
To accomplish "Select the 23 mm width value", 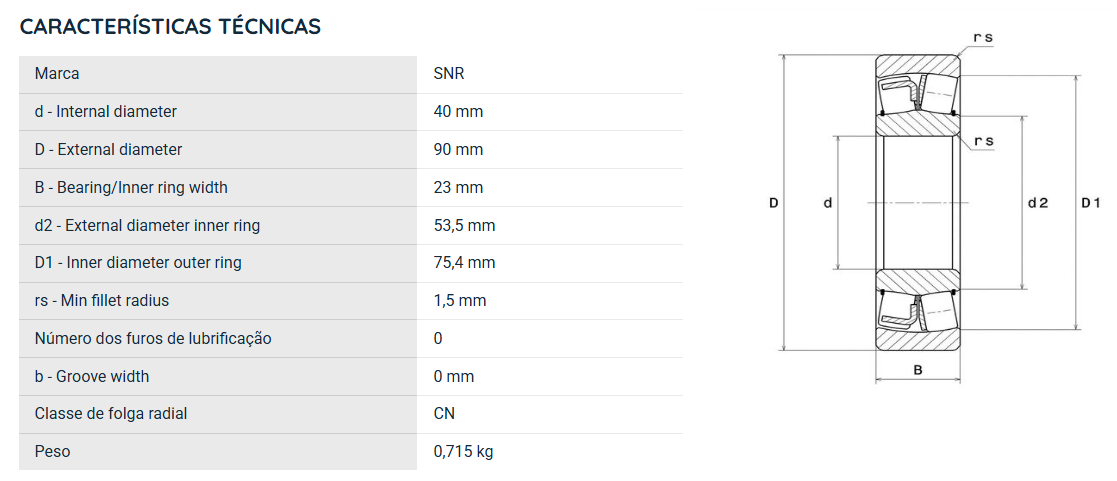I will click(x=458, y=187).
